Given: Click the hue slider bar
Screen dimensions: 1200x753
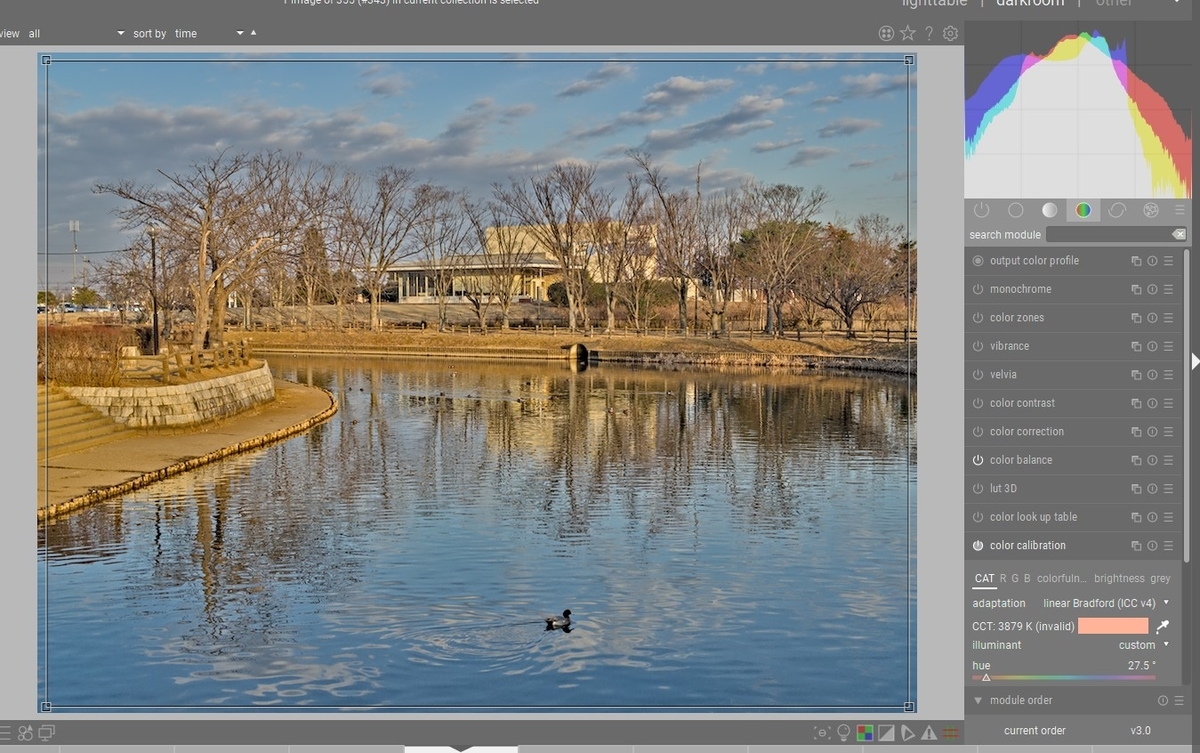Looking at the screenshot, I should click(x=1064, y=677).
